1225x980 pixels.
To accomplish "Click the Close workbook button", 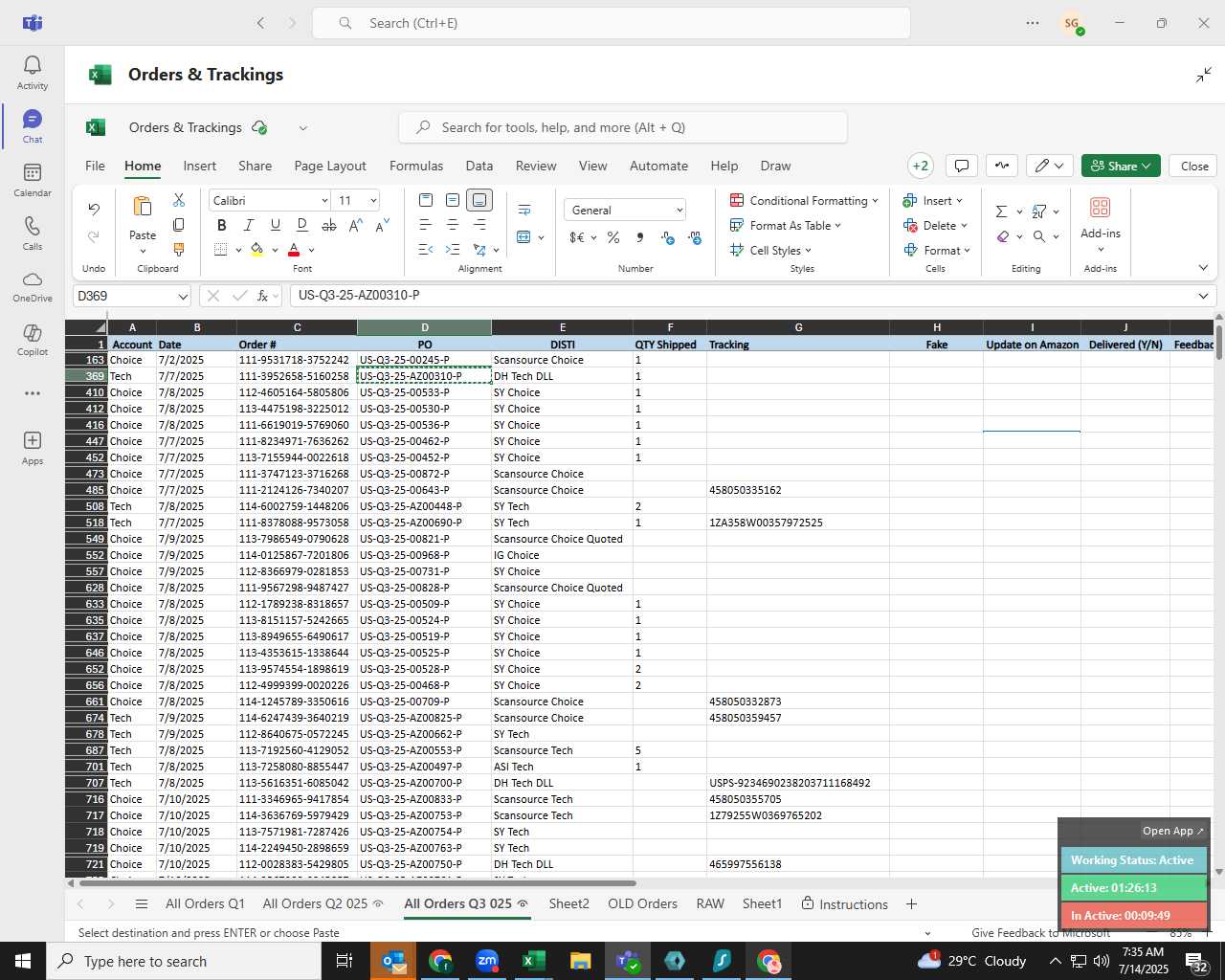I will (1194, 166).
